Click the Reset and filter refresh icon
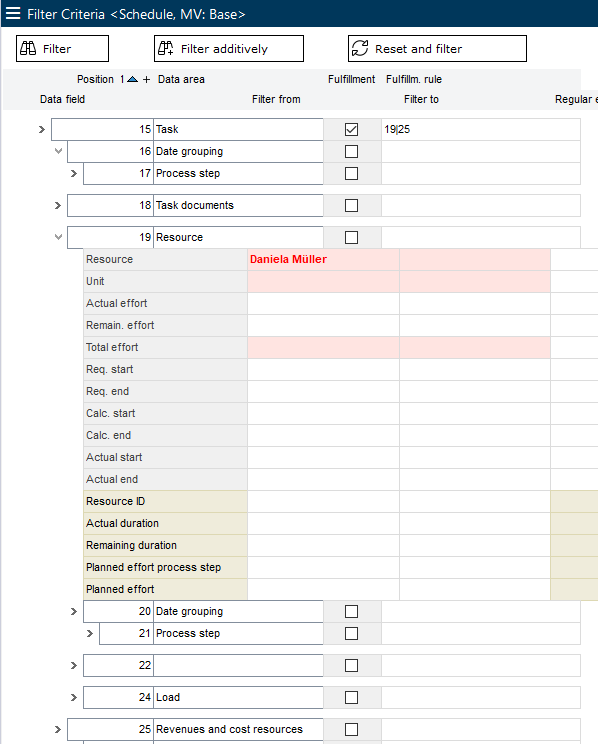 click(360, 48)
